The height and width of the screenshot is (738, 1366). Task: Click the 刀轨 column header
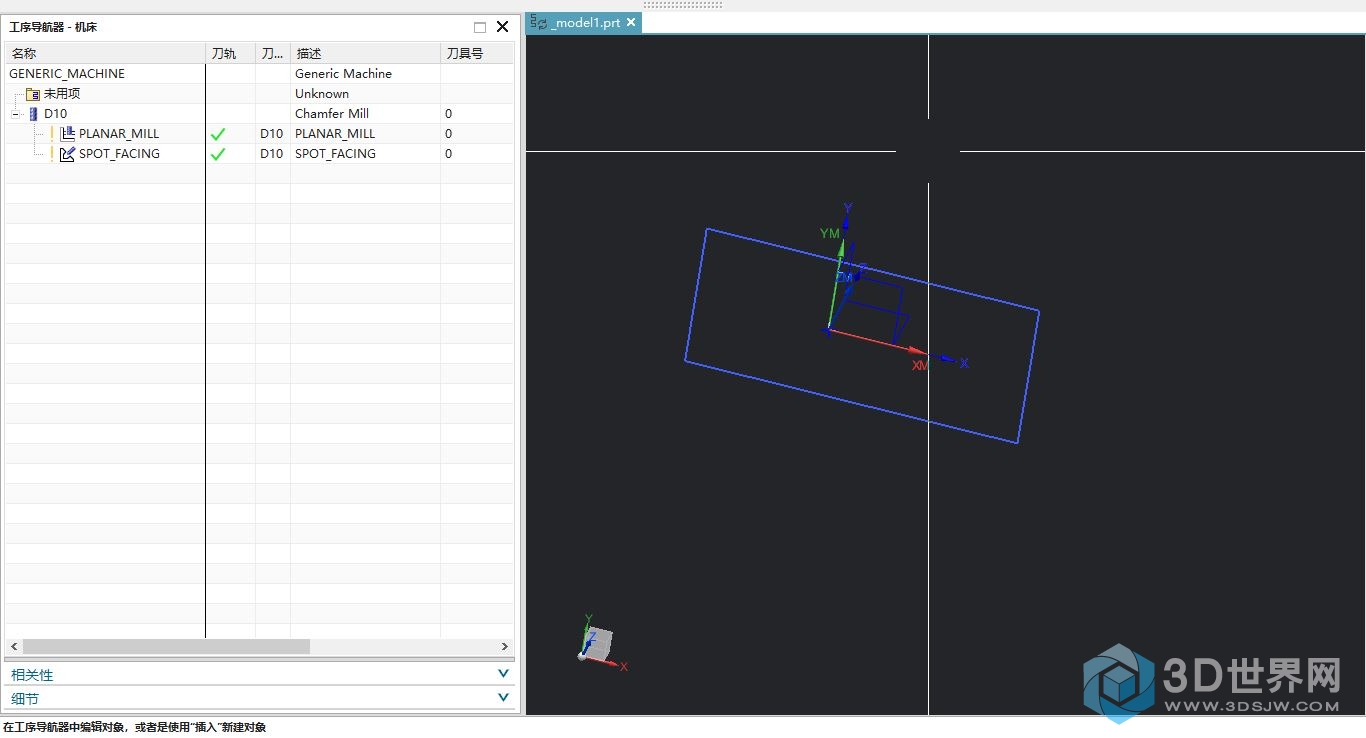(x=230, y=53)
